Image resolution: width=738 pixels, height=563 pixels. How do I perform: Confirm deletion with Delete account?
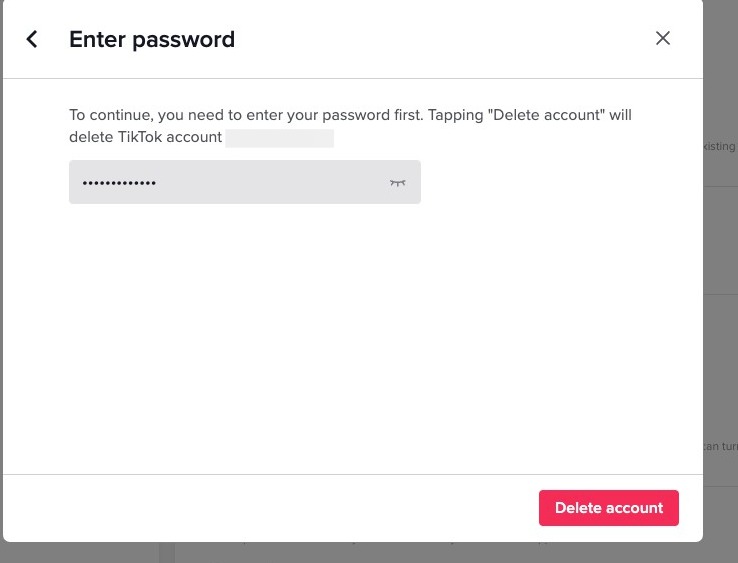(x=608, y=508)
